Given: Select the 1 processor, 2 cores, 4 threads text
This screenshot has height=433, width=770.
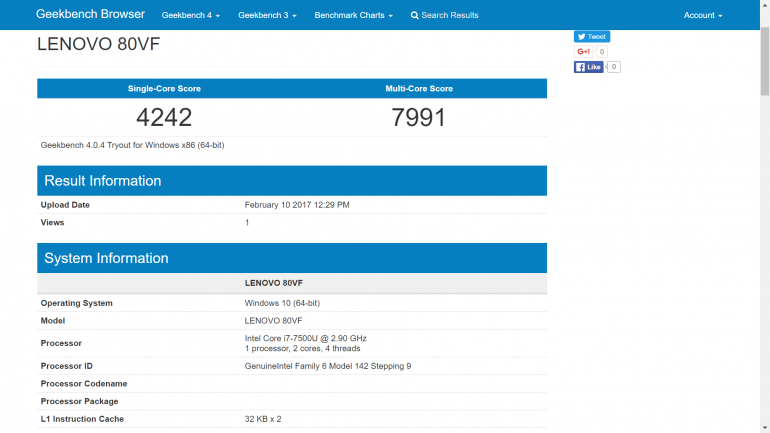Looking at the screenshot, I should (302, 349).
